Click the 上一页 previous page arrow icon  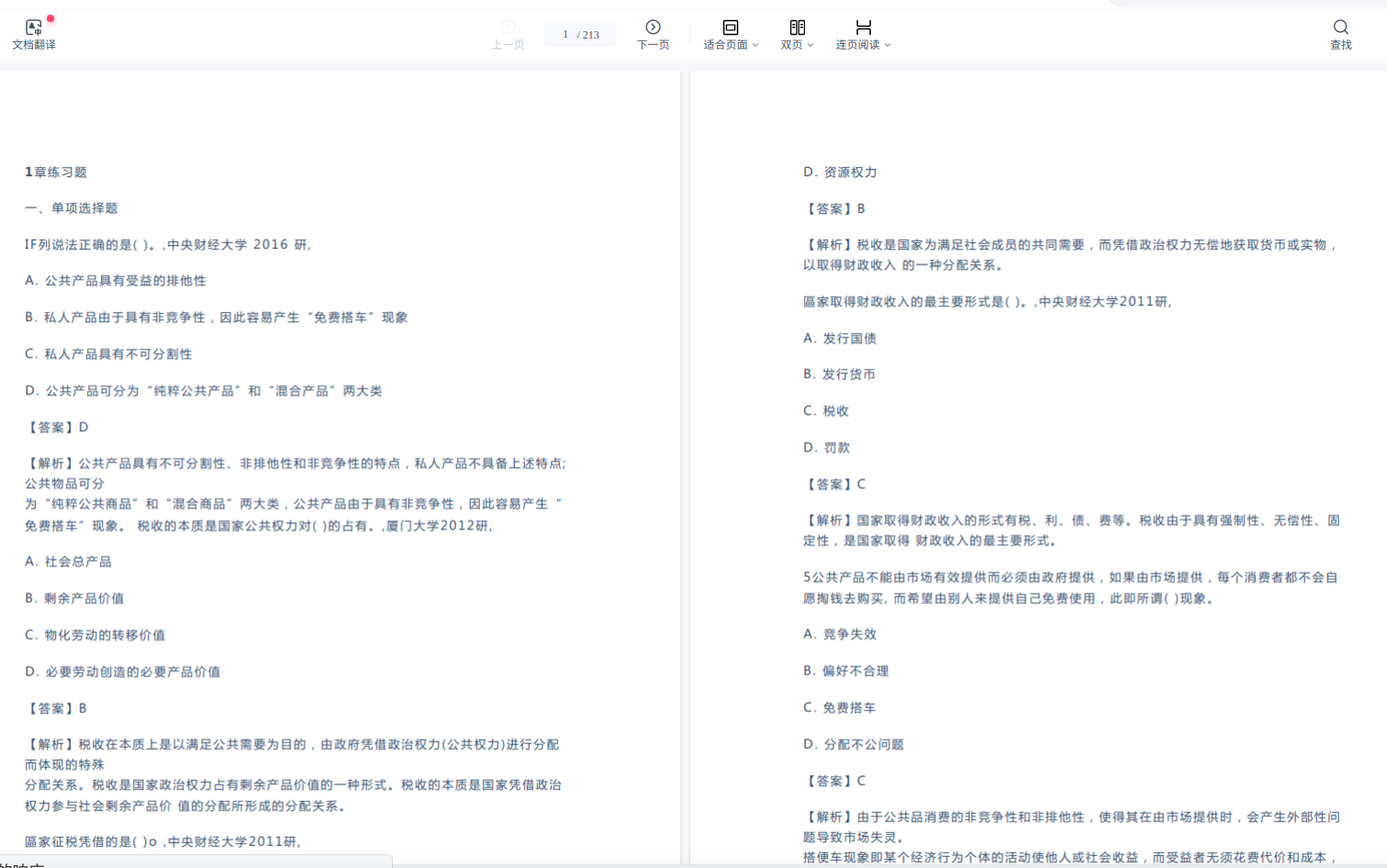pyautogui.click(x=508, y=28)
